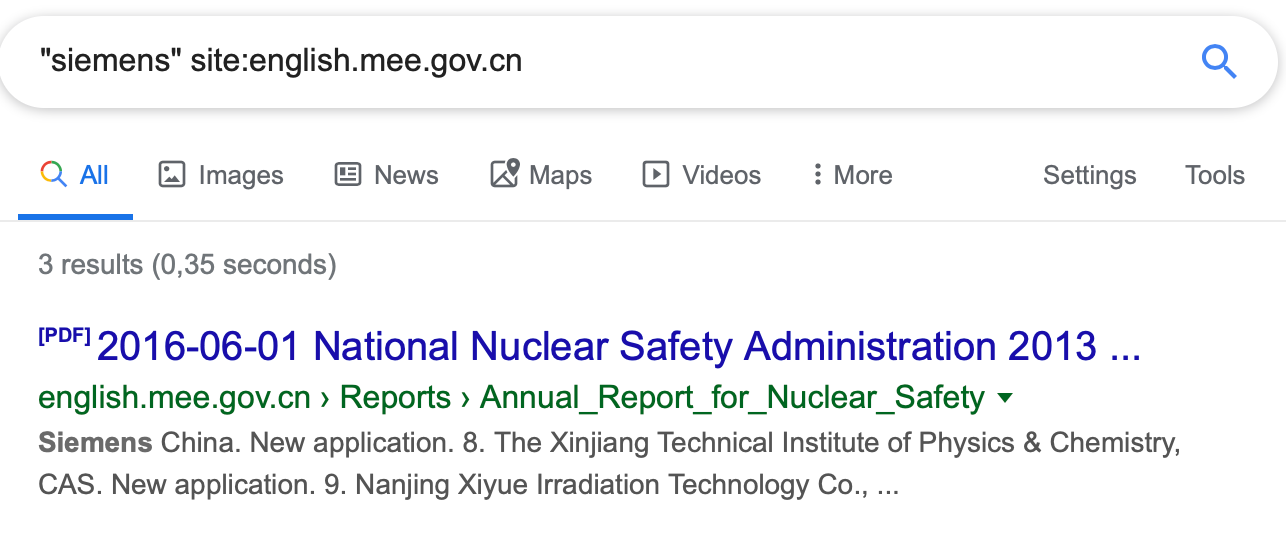Click the [PDF] tag before the result title

click(64, 336)
